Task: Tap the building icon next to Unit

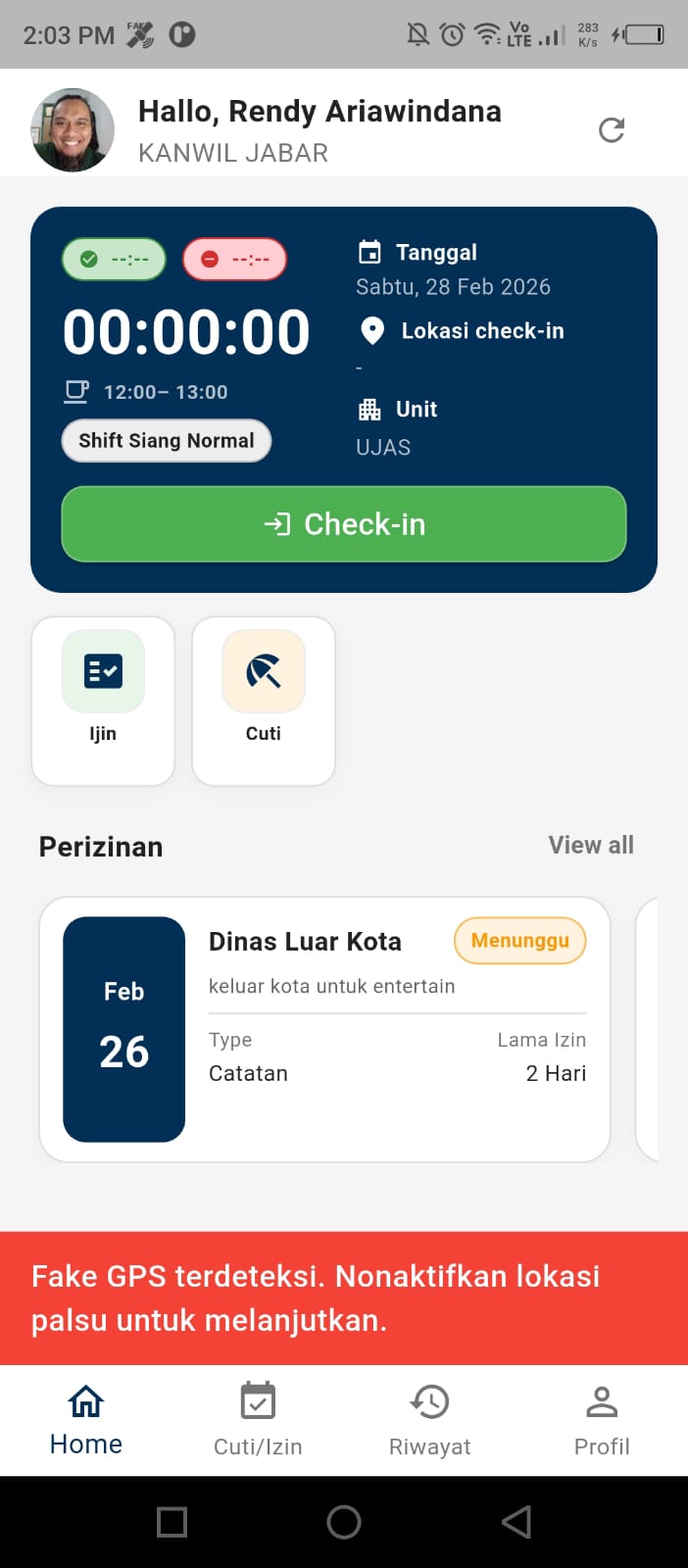Action: click(x=372, y=409)
